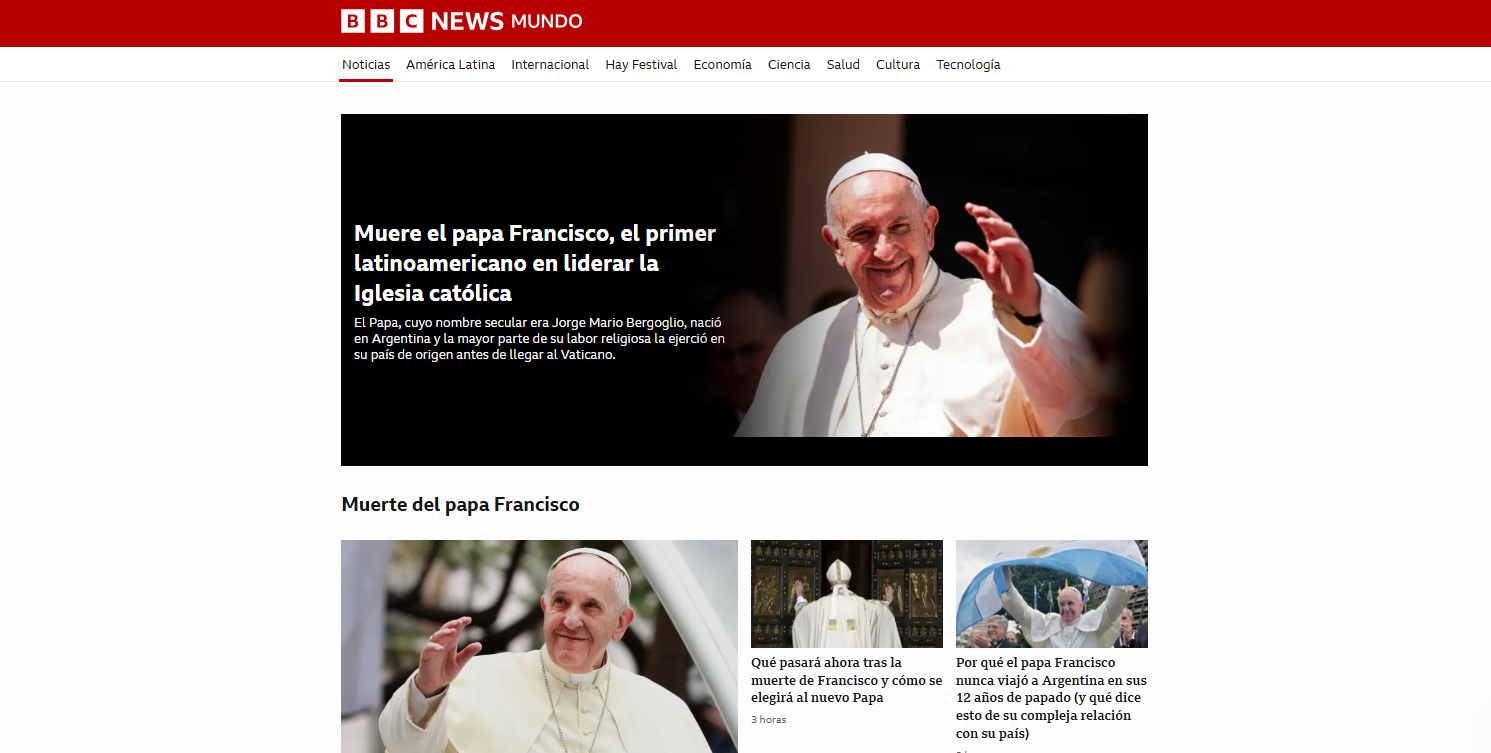Open the NEWS MUNDO home link
The width and height of the screenshot is (1491, 753).
(x=506, y=20)
